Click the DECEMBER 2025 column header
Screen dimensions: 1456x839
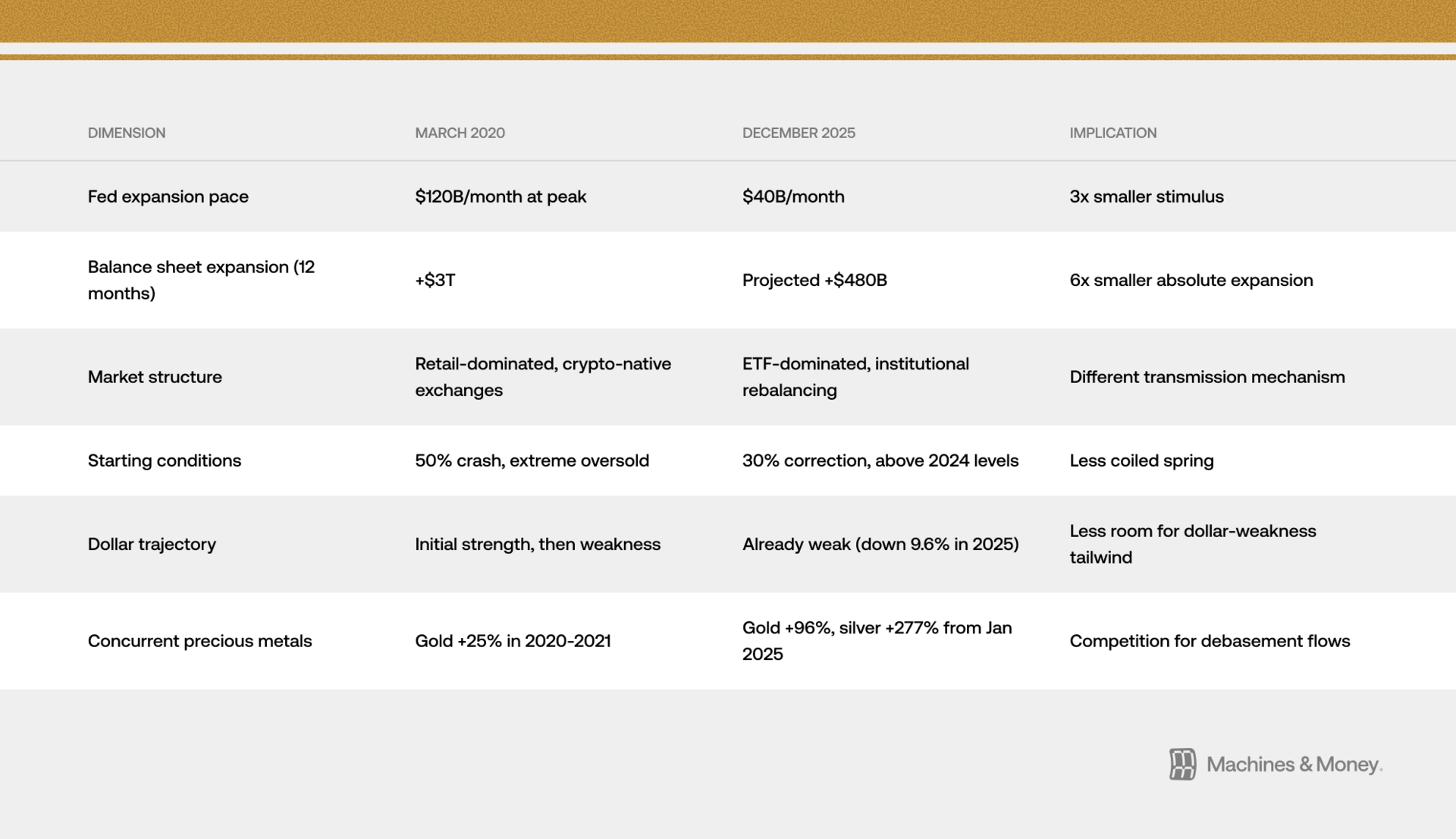click(x=798, y=133)
